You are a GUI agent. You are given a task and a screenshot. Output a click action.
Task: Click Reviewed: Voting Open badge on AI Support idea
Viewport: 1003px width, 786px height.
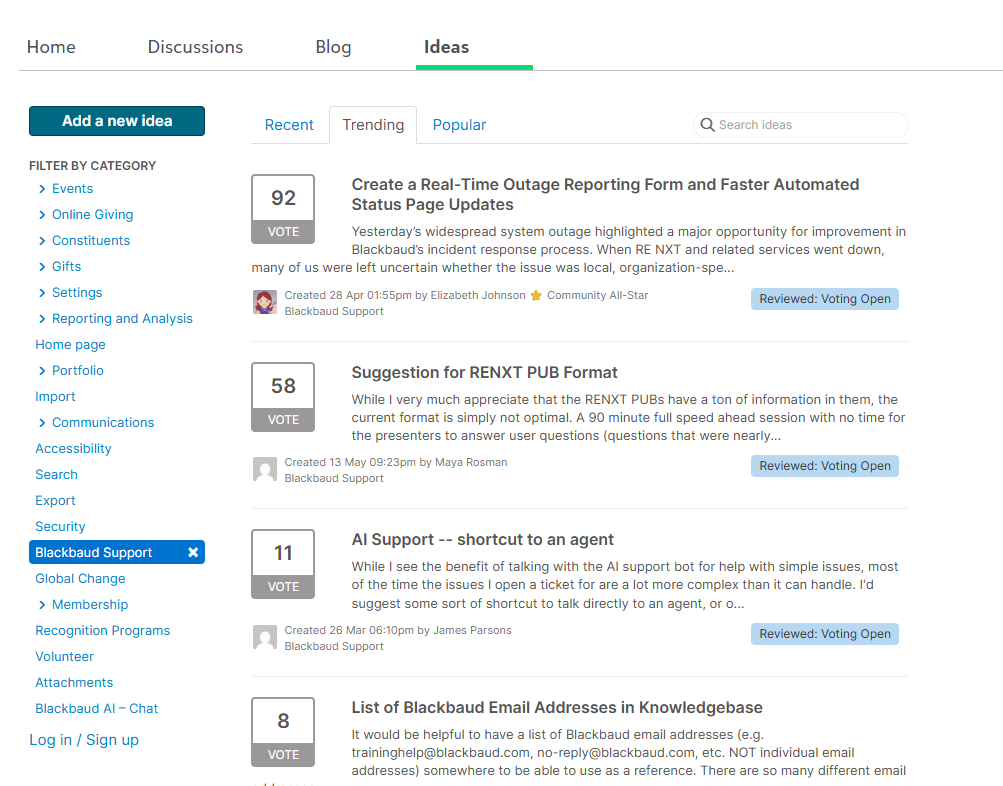[825, 634]
